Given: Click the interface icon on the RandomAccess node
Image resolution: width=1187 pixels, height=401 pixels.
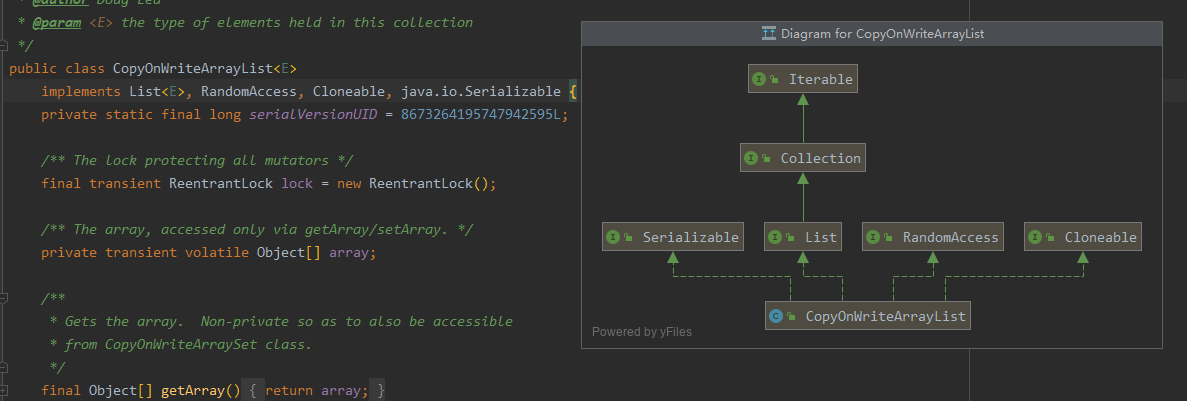Looking at the screenshot, I should (x=873, y=237).
